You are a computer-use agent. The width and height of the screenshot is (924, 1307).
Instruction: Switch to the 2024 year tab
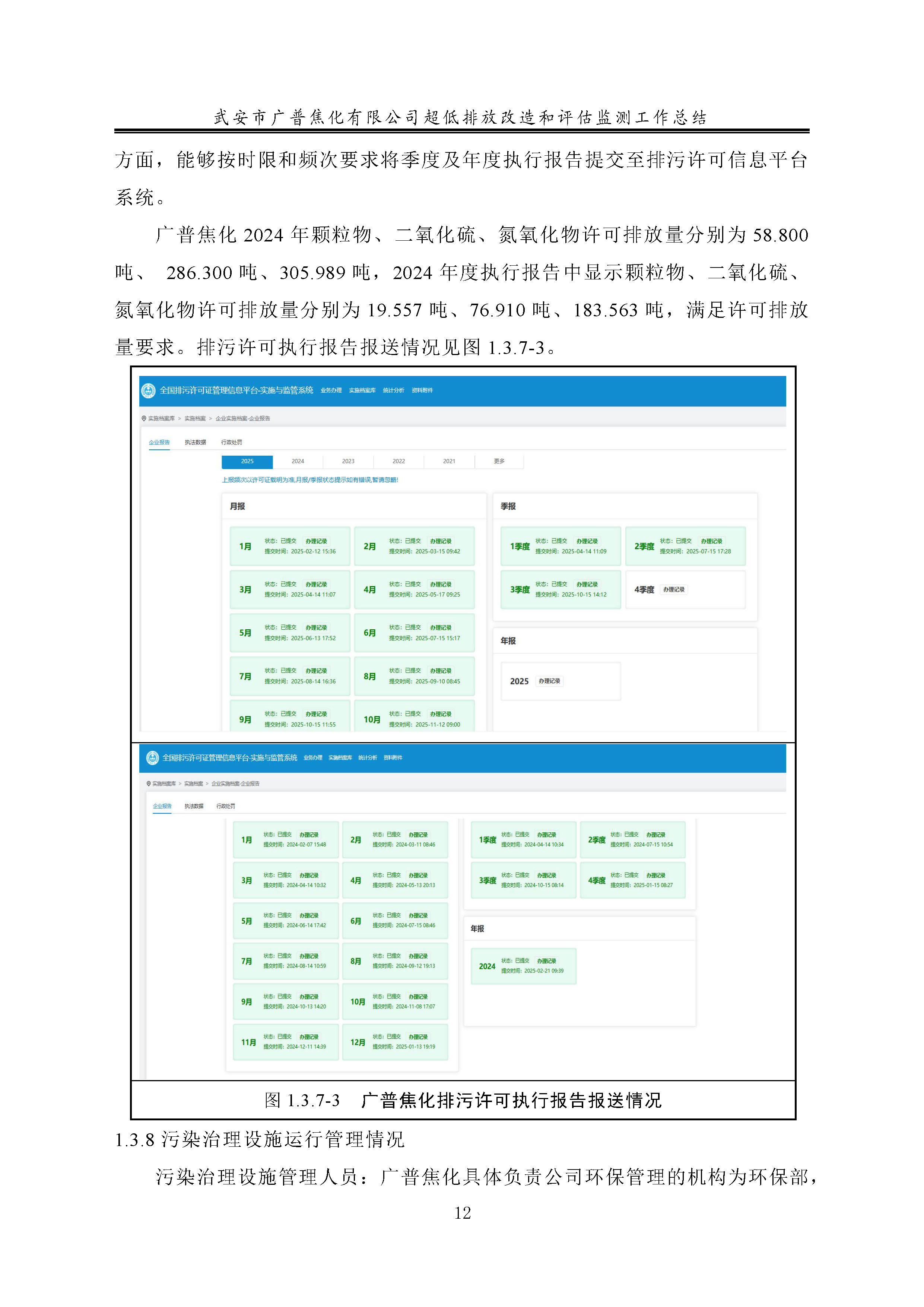click(x=298, y=462)
